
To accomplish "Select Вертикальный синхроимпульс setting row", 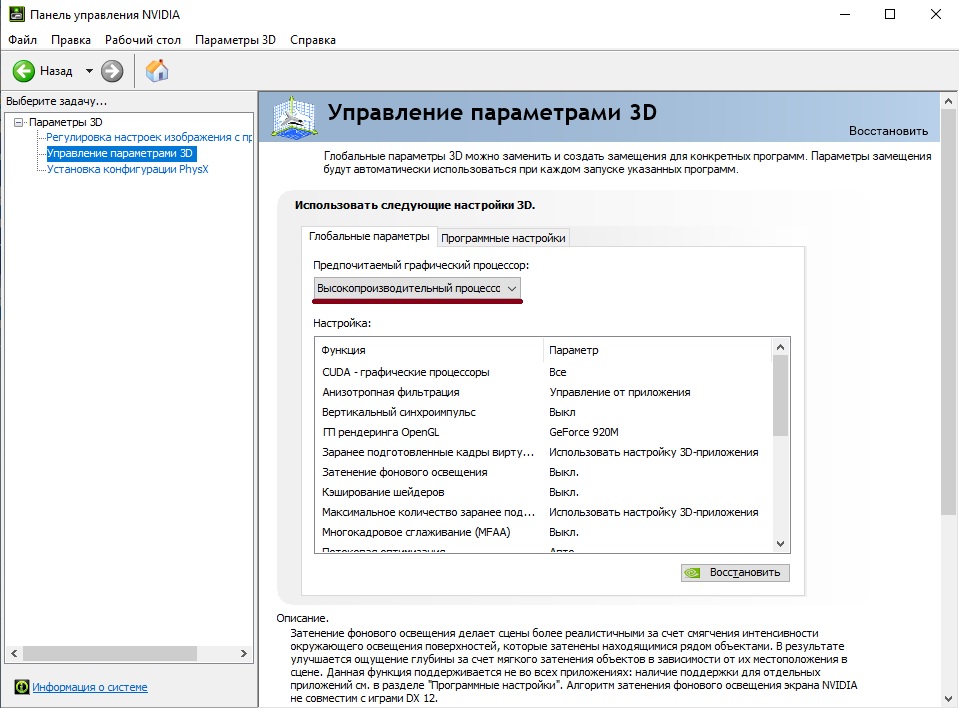I will coord(543,413).
